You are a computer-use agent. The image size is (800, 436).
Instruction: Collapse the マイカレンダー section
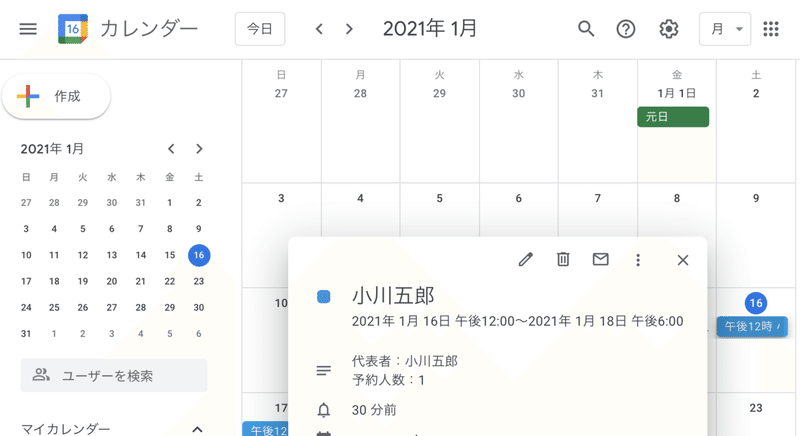pos(197,429)
